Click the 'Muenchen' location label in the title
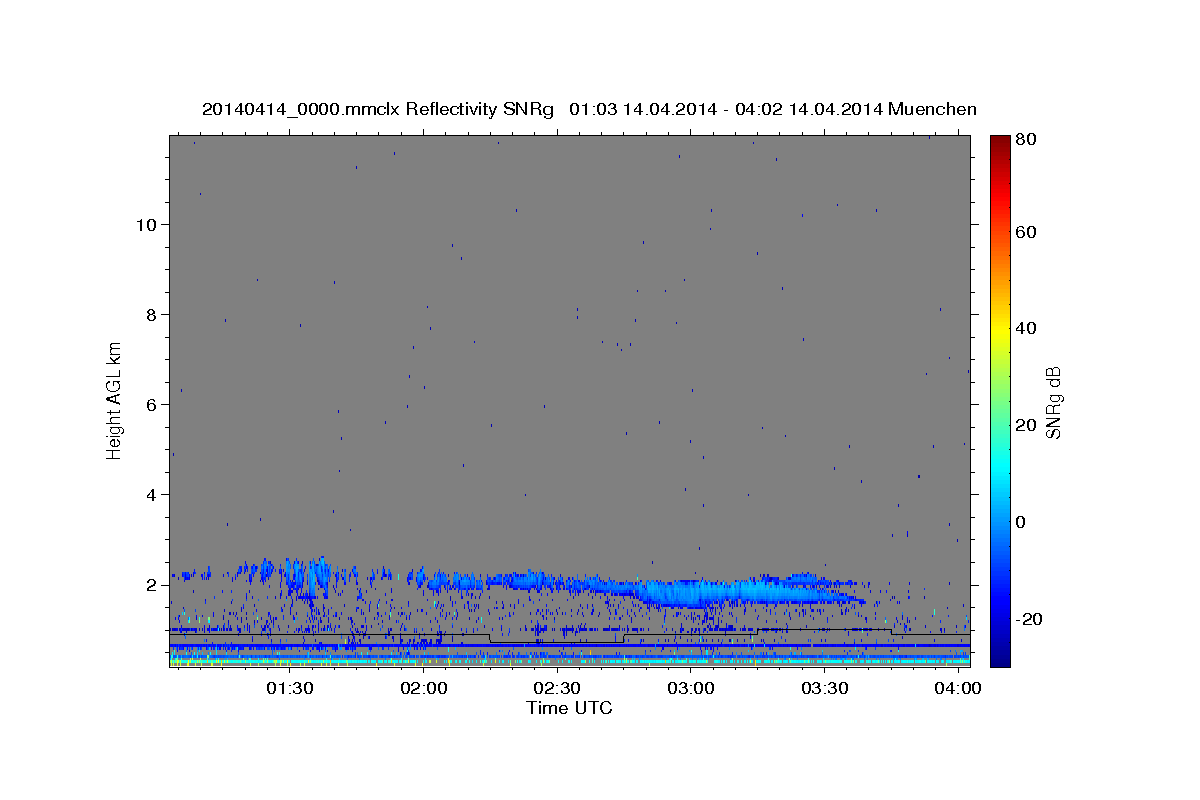 932,109
